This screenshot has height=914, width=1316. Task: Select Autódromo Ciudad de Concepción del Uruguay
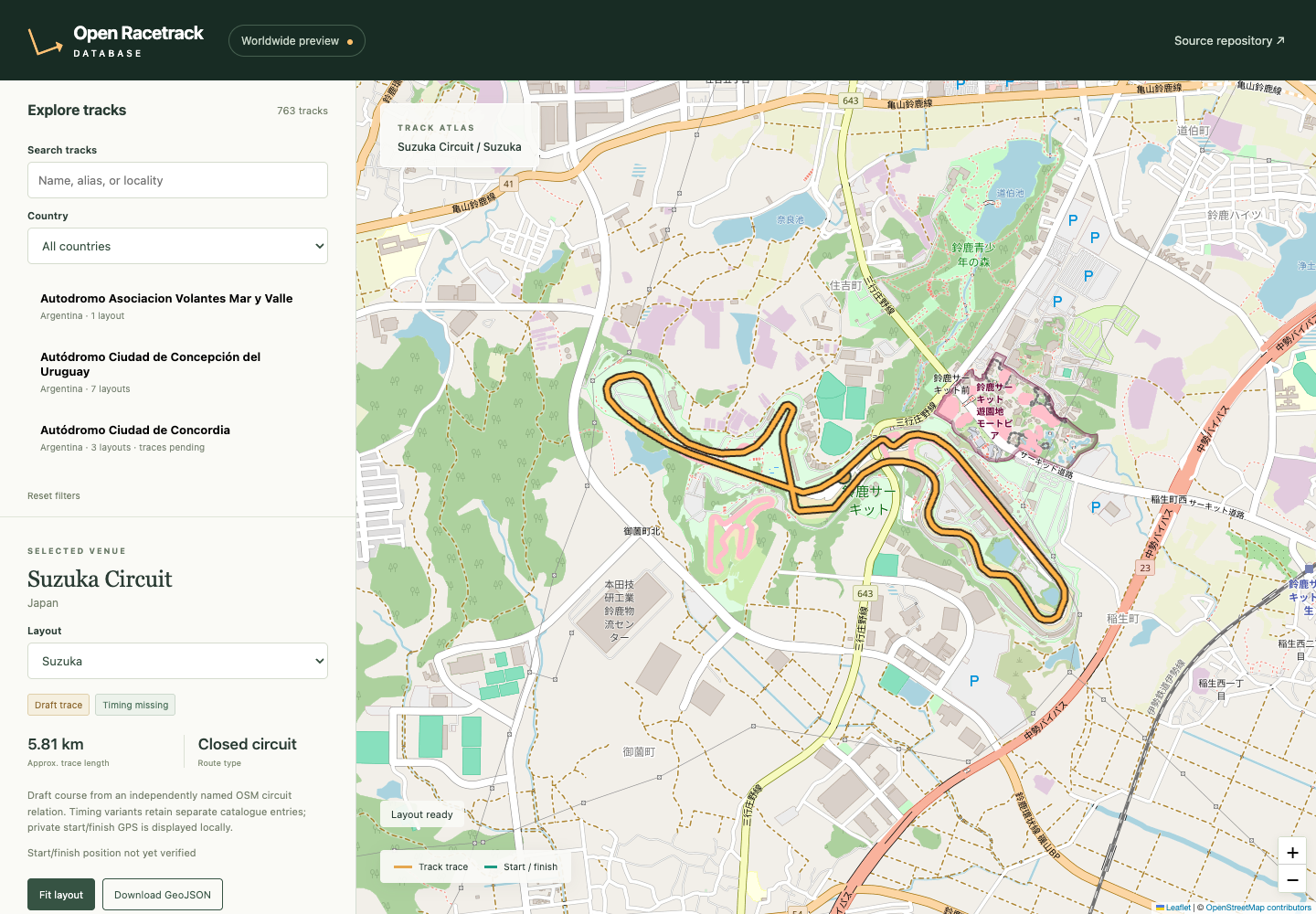coord(177,372)
